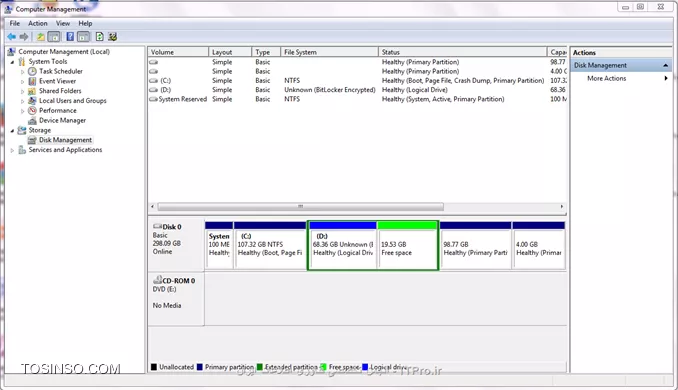Expand the Task Scheduler node
Screen dimensions: 678x390
pos(22,72)
